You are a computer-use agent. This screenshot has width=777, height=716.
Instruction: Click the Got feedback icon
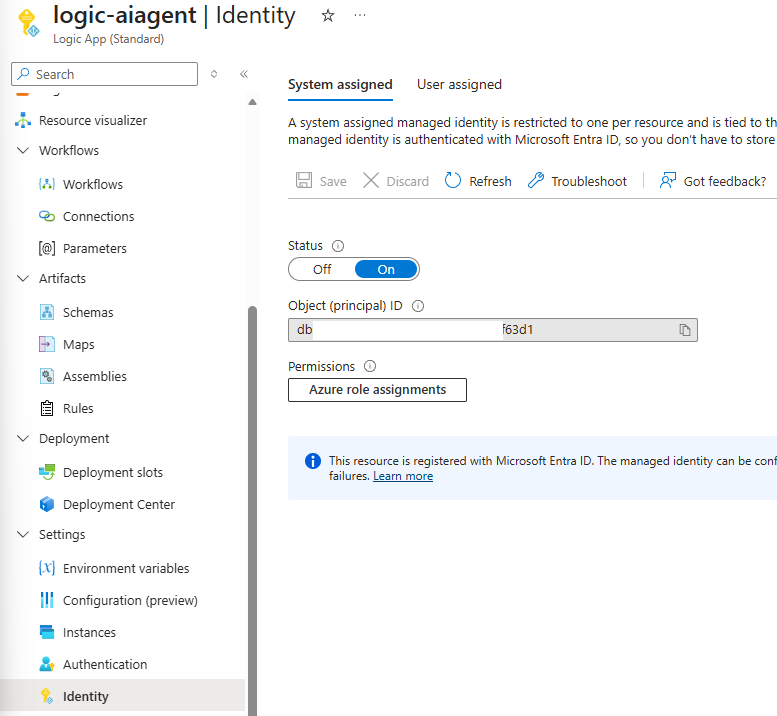tap(668, 181)
